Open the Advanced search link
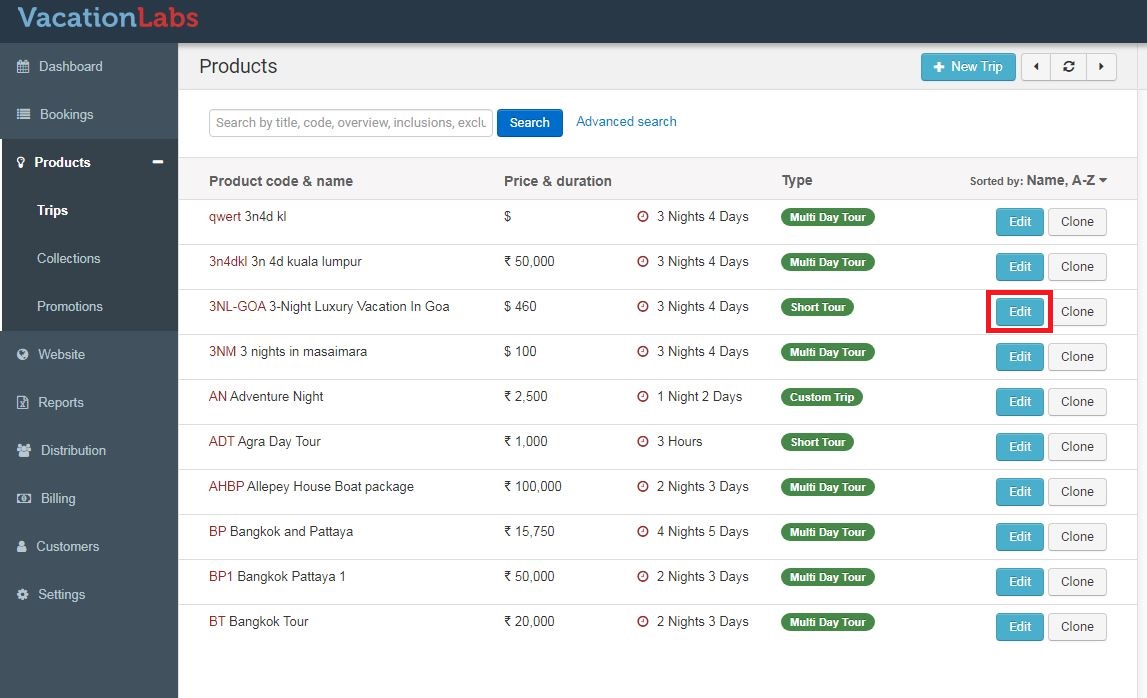This screenshot has height=698, width=1147. [626, 121]
